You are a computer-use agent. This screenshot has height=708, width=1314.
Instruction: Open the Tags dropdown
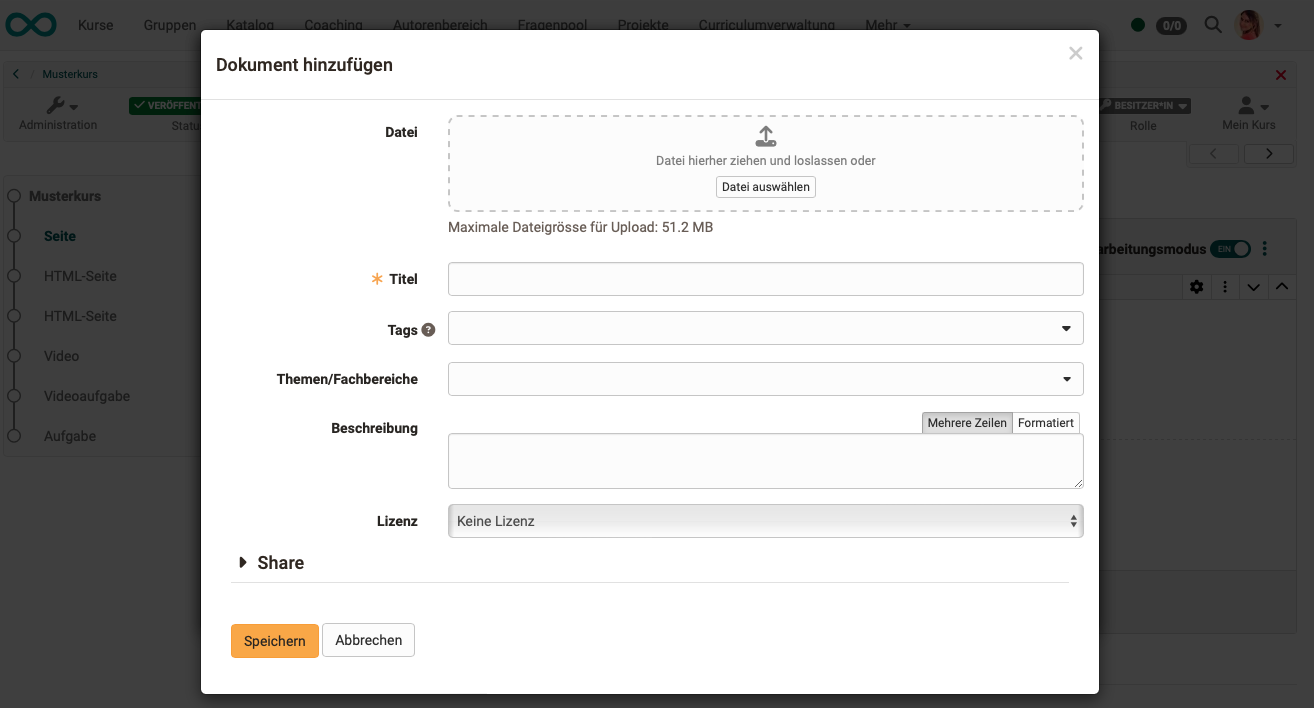[765, 328]
